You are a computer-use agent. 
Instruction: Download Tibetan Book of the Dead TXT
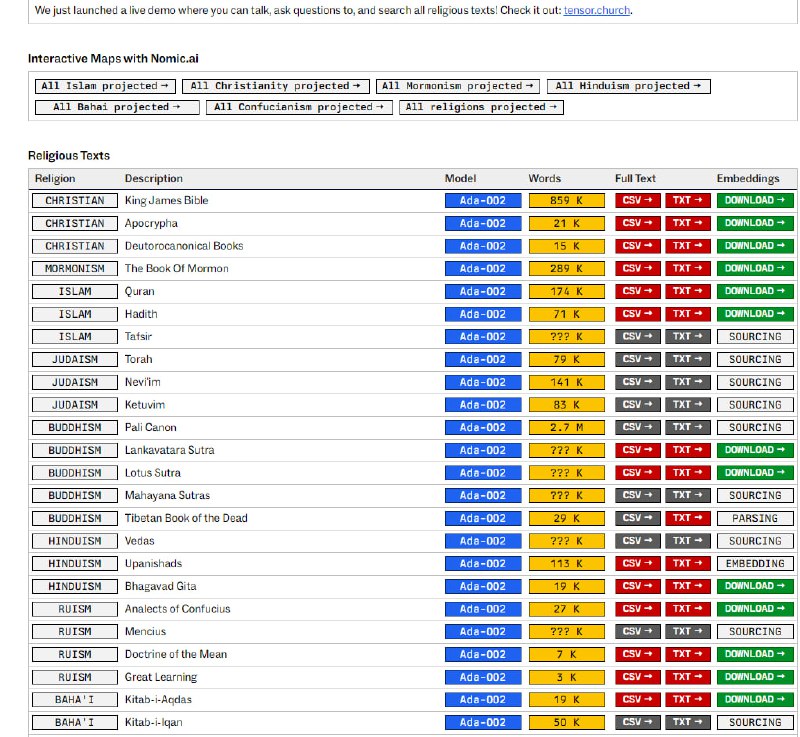[688, 518]
